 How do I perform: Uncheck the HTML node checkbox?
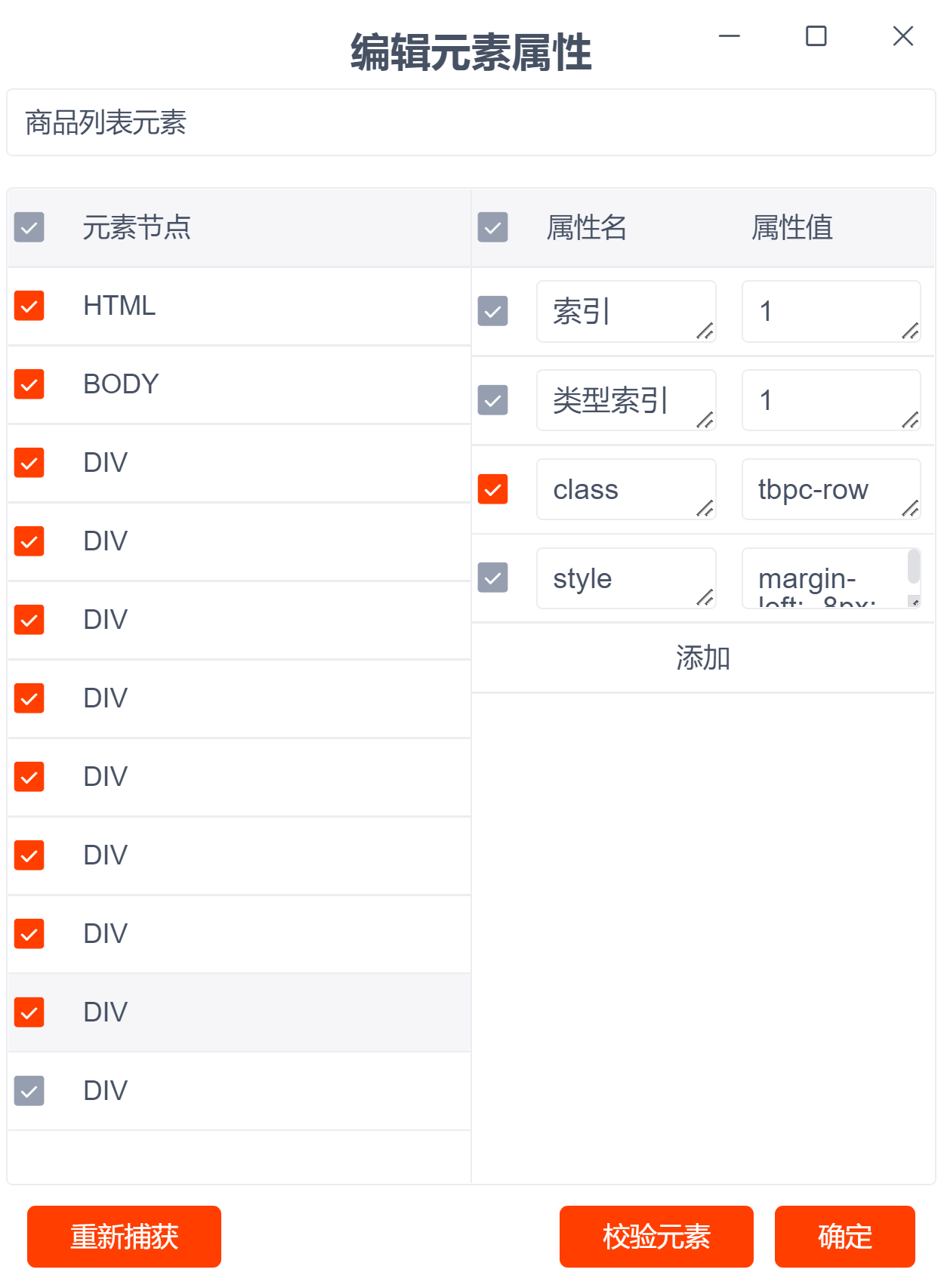(29, 306)
